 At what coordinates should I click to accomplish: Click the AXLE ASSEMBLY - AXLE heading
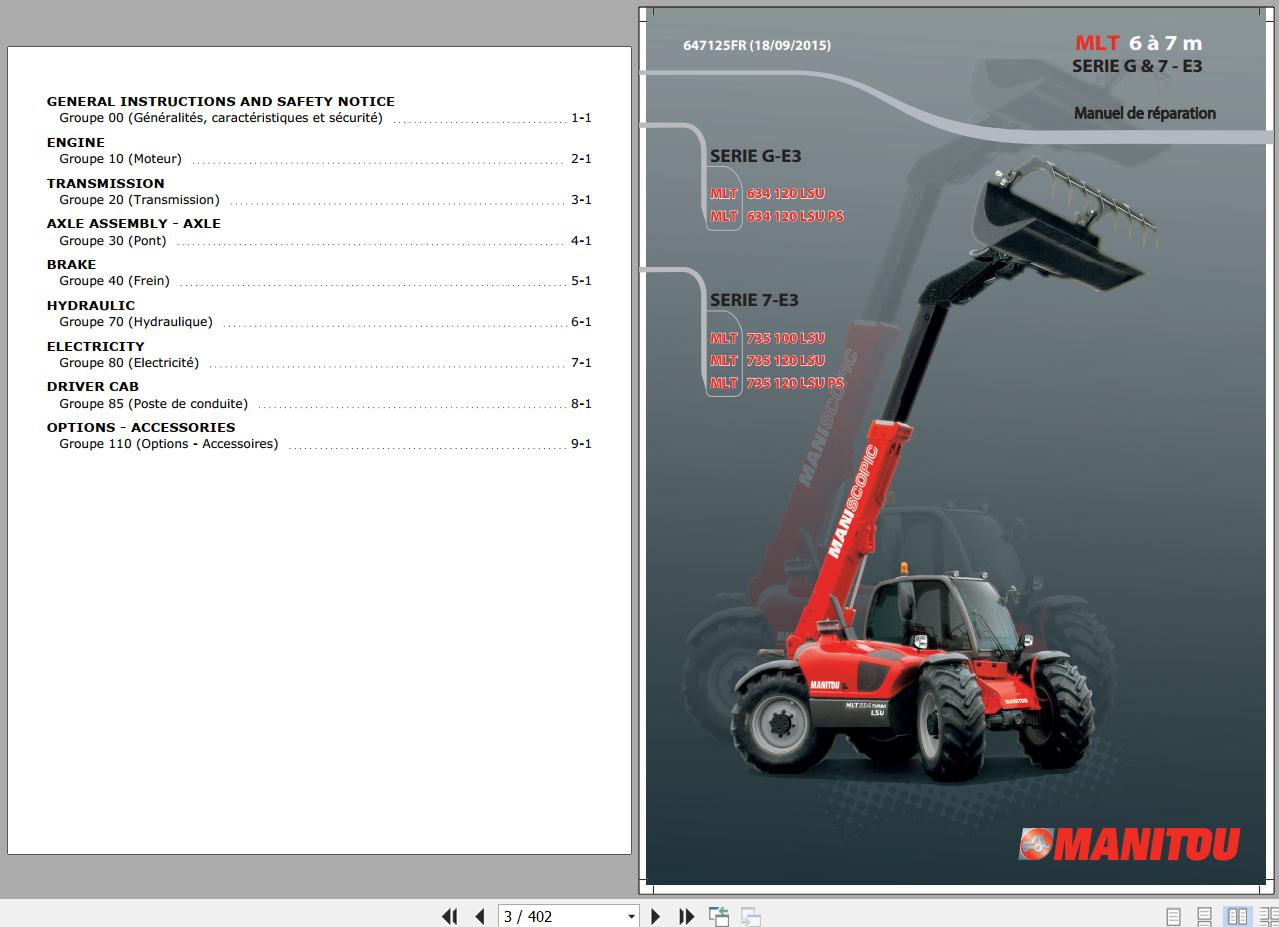(x=134, y=223)
